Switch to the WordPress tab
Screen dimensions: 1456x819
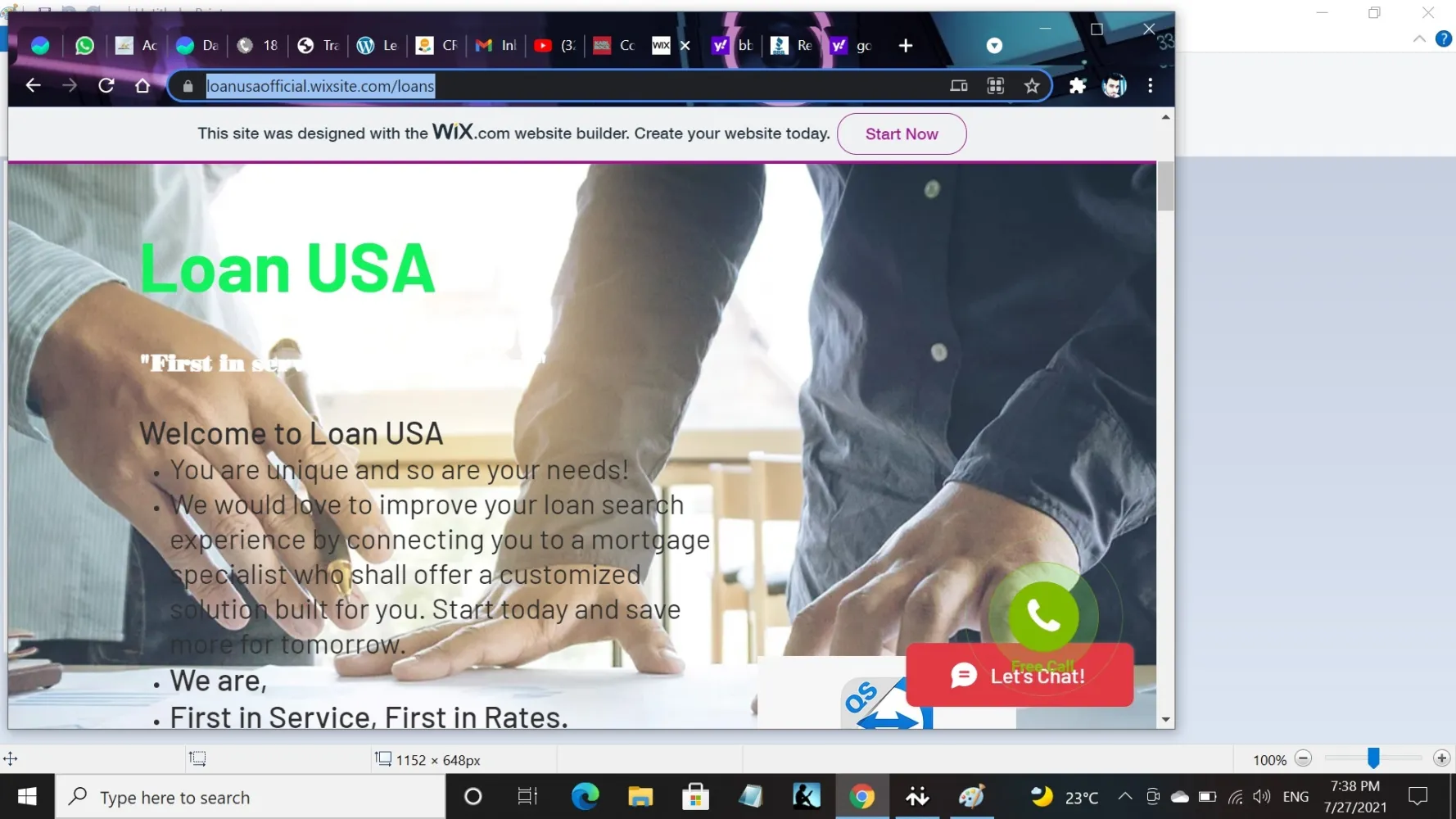[x=377, y=46]
